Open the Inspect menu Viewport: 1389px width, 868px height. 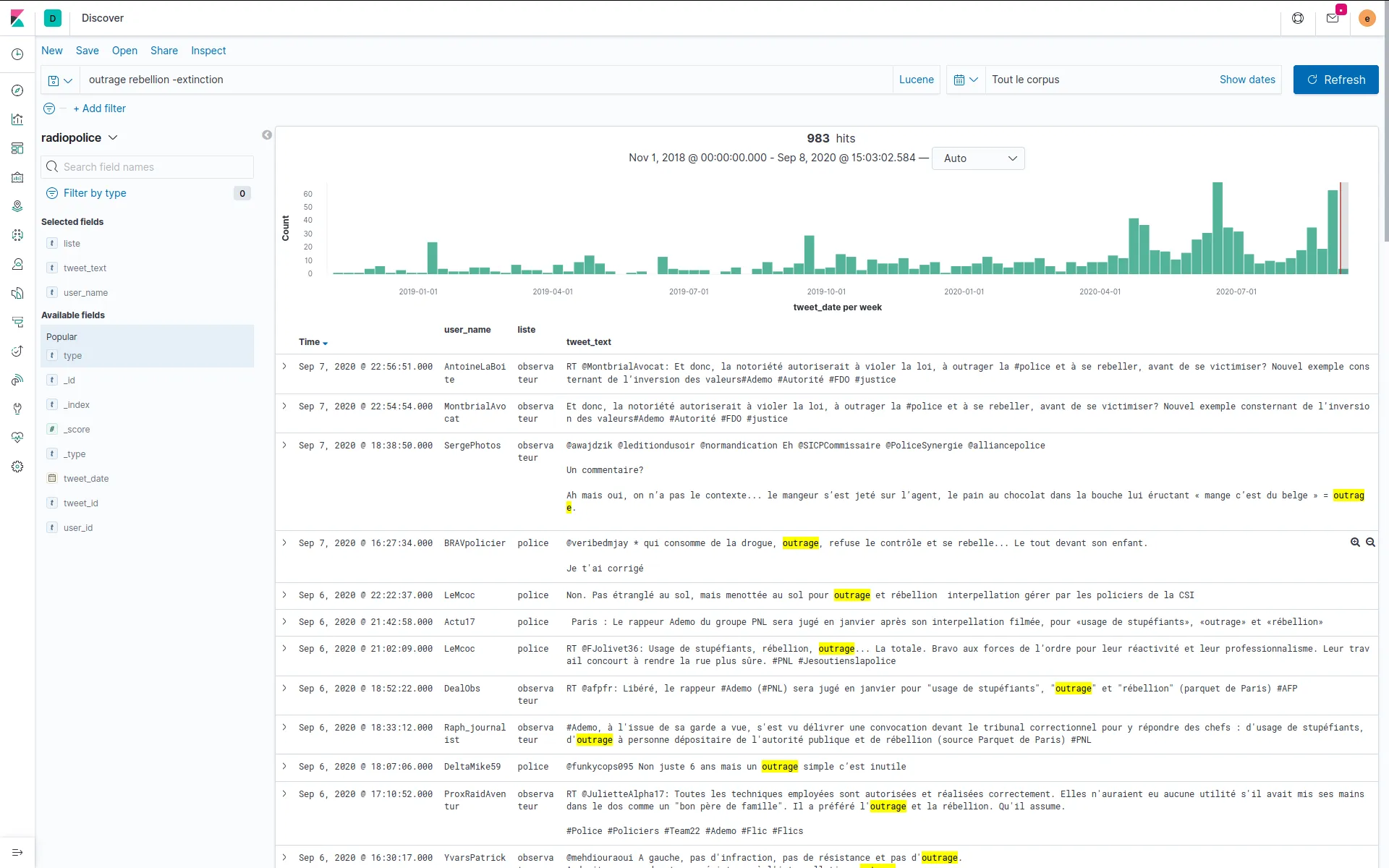208,51
